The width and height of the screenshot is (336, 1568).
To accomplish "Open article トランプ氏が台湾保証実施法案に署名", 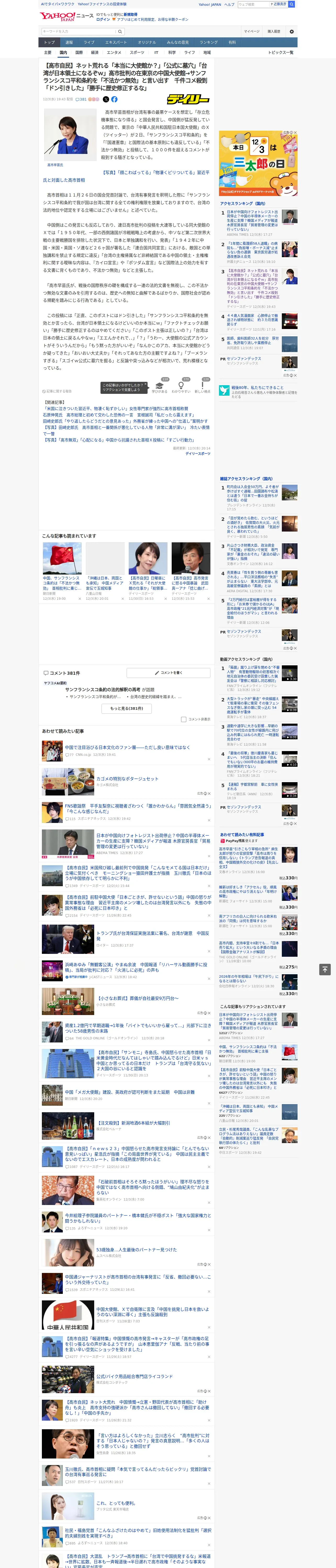I will click(153, 936).
